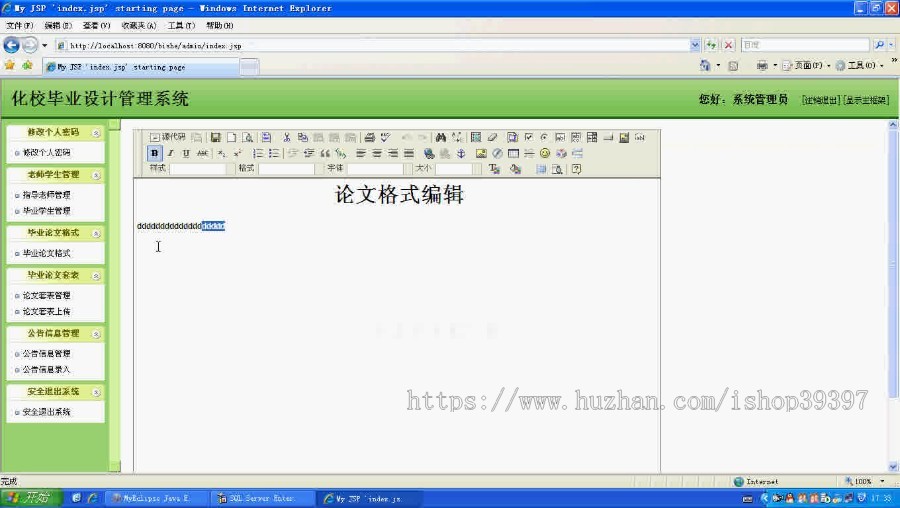Toggle Bold formatting
The image size is (900, 508).
pyautogui.click(x=154, y=153)
